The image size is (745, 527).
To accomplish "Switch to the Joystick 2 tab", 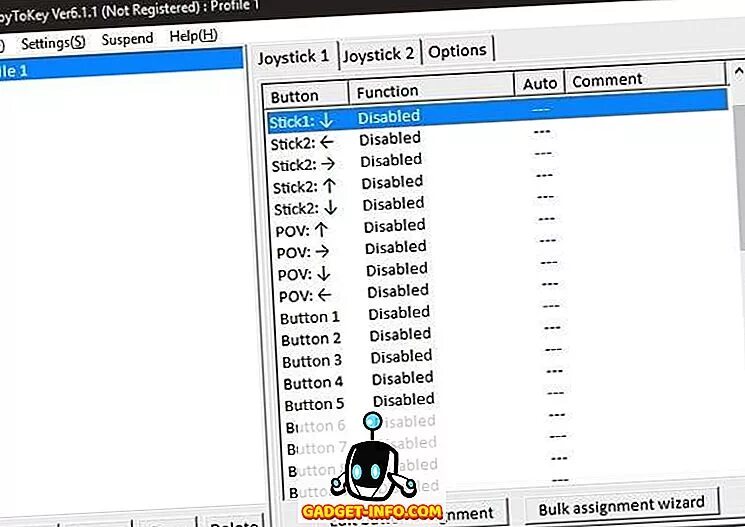I will [379, 54].
